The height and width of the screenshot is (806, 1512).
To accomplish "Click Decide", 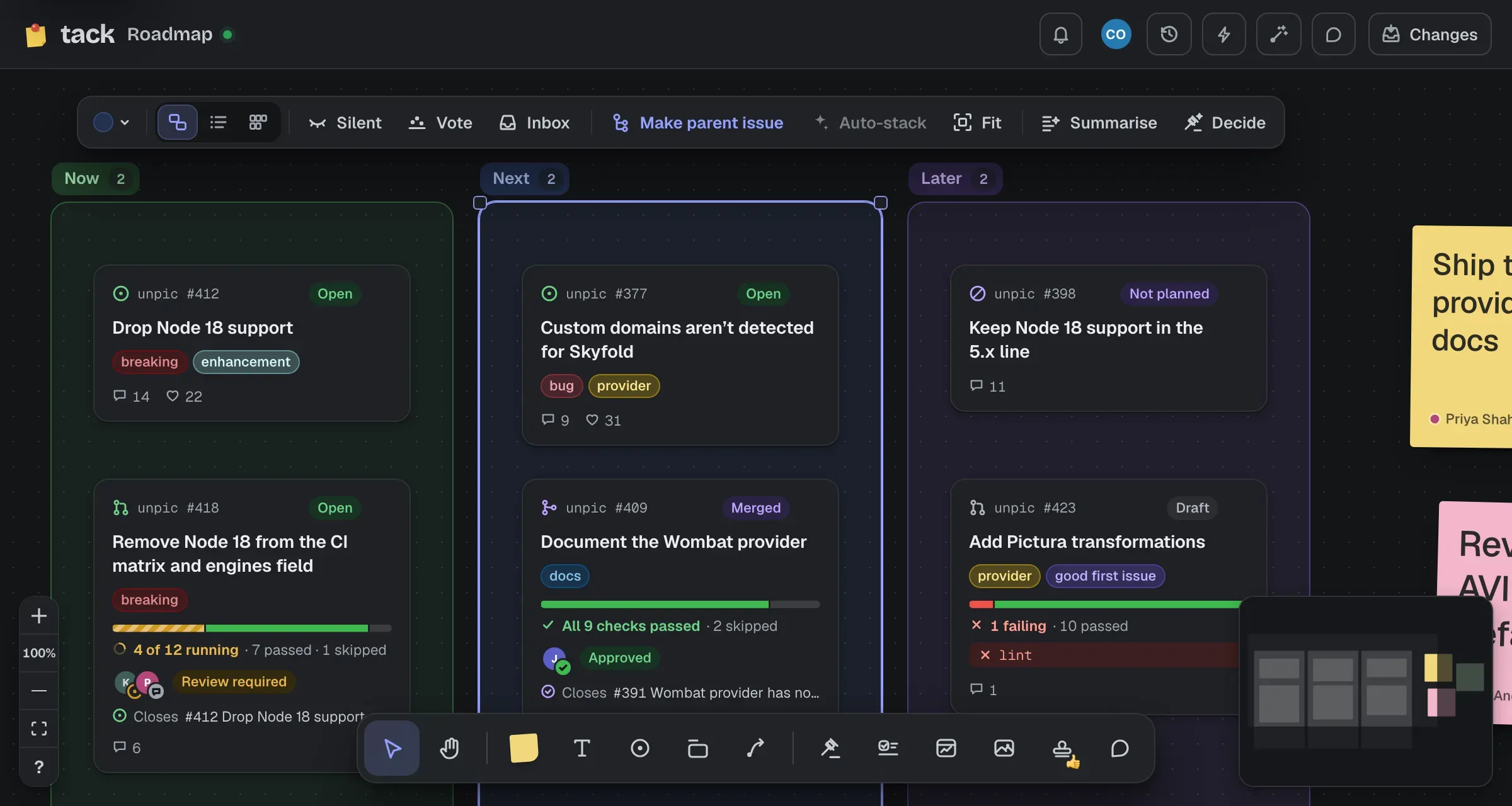I will click(x=1225, y=122).
